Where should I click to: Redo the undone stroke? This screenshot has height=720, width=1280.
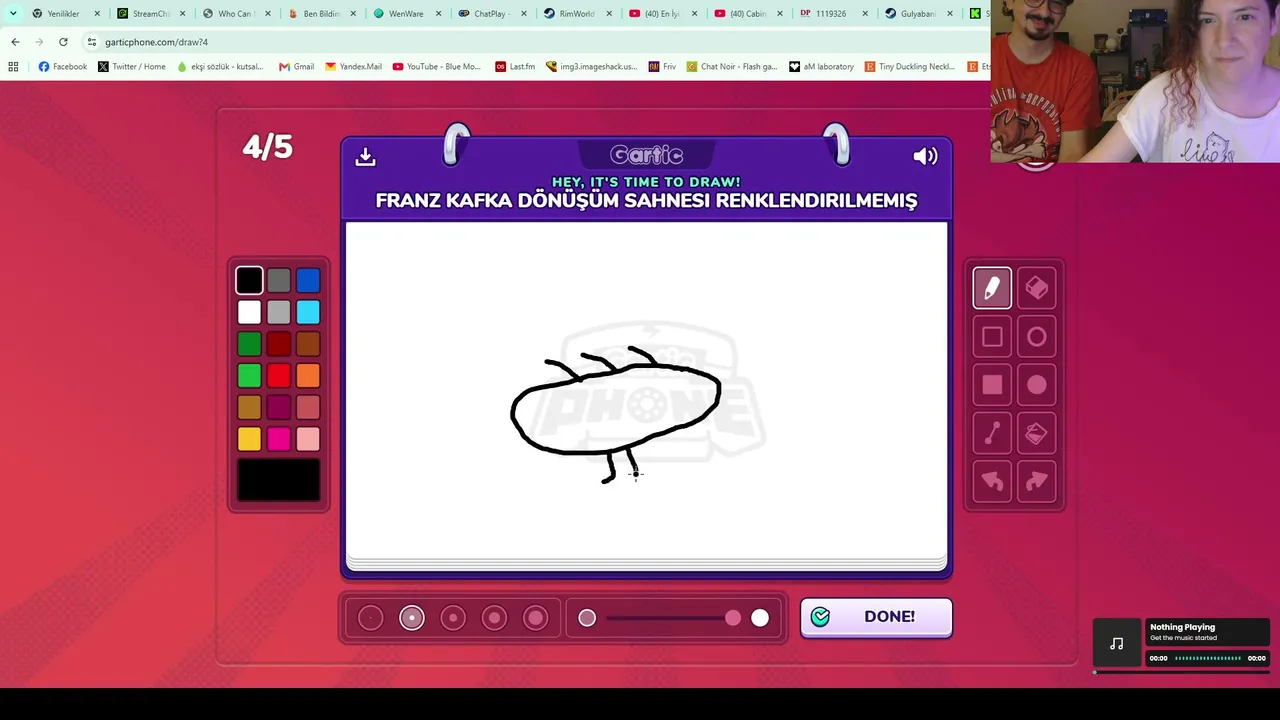(1036, 482)
